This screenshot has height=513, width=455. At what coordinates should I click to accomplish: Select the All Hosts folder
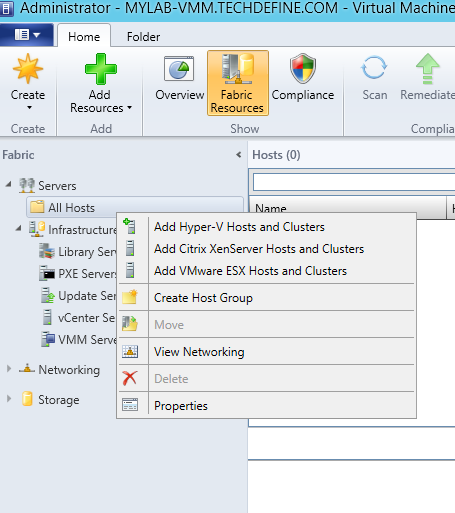coord(135,207)
